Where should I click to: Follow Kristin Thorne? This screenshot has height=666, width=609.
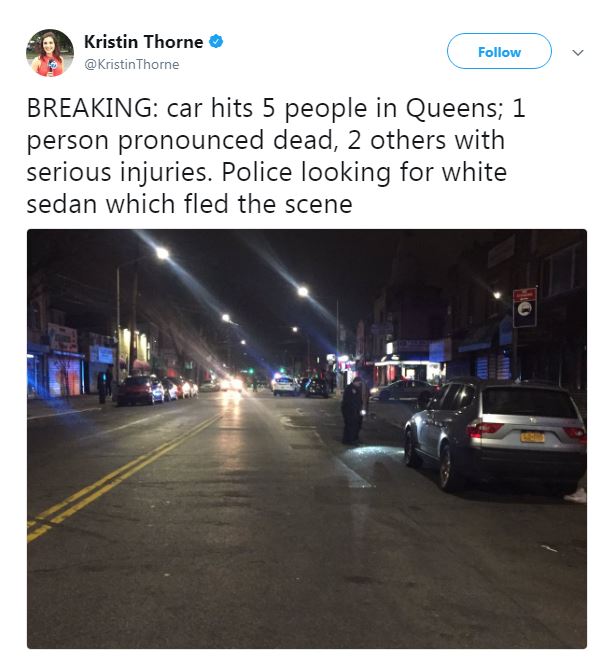pos(499,51)
